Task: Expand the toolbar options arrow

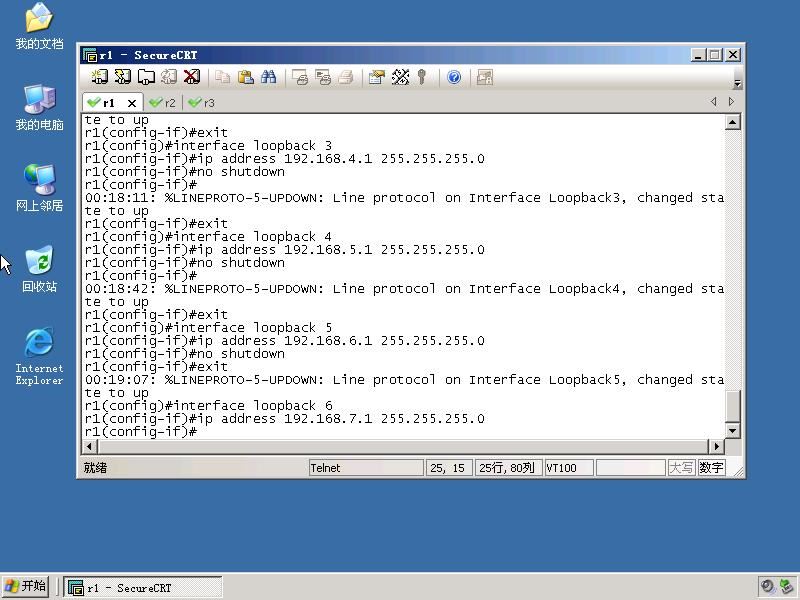Action: [737, 83]
